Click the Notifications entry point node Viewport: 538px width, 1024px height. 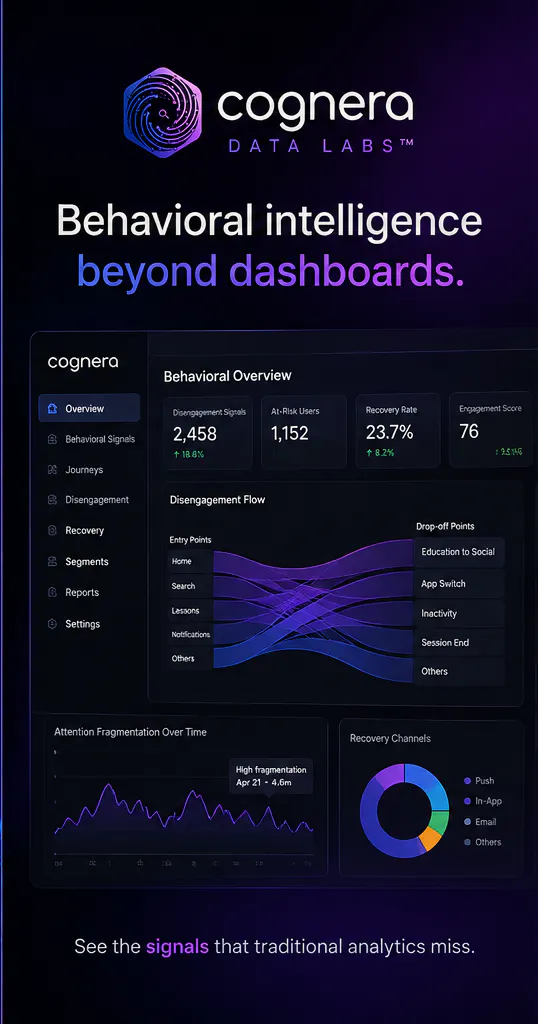pos(190,634)
